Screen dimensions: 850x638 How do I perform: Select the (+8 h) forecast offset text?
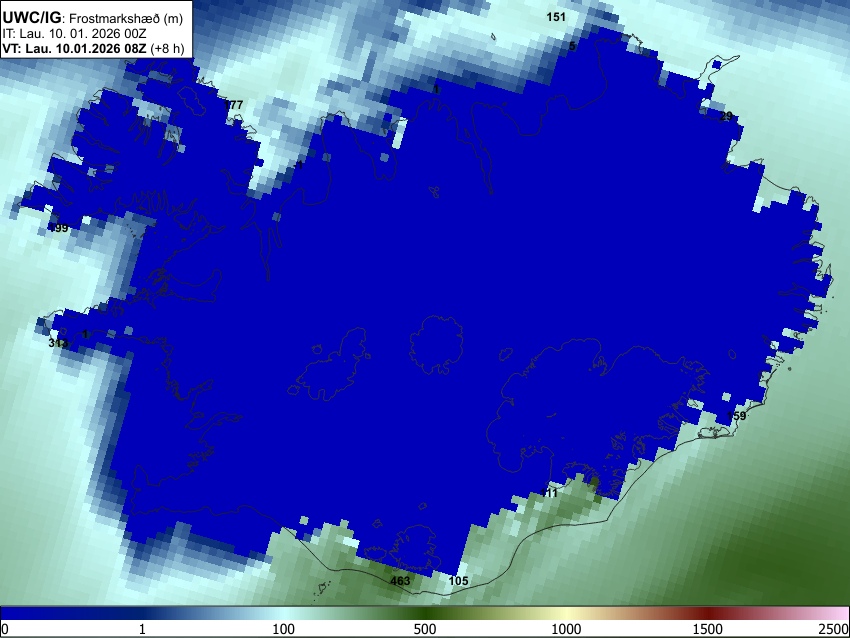coord(167,48)
